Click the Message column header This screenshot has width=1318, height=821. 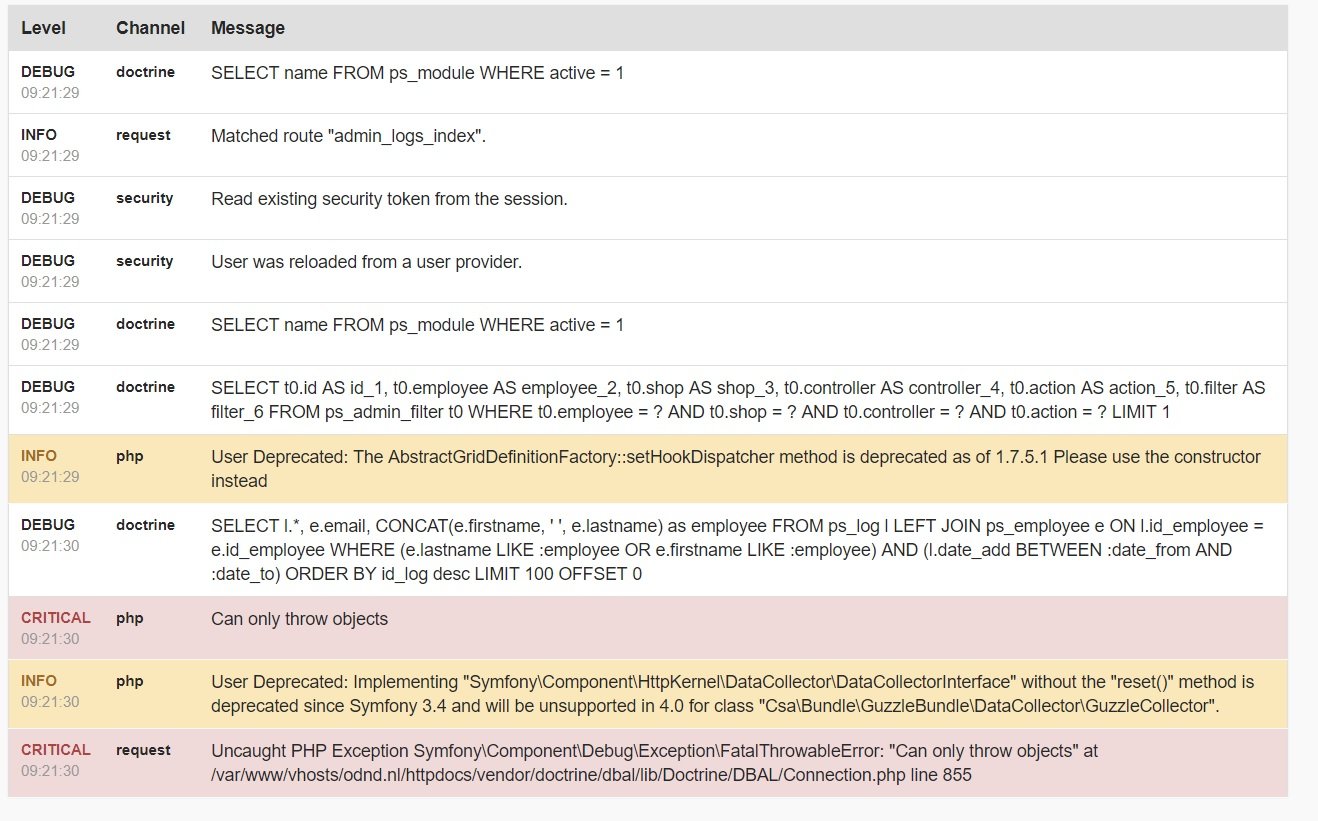point(247,28)
